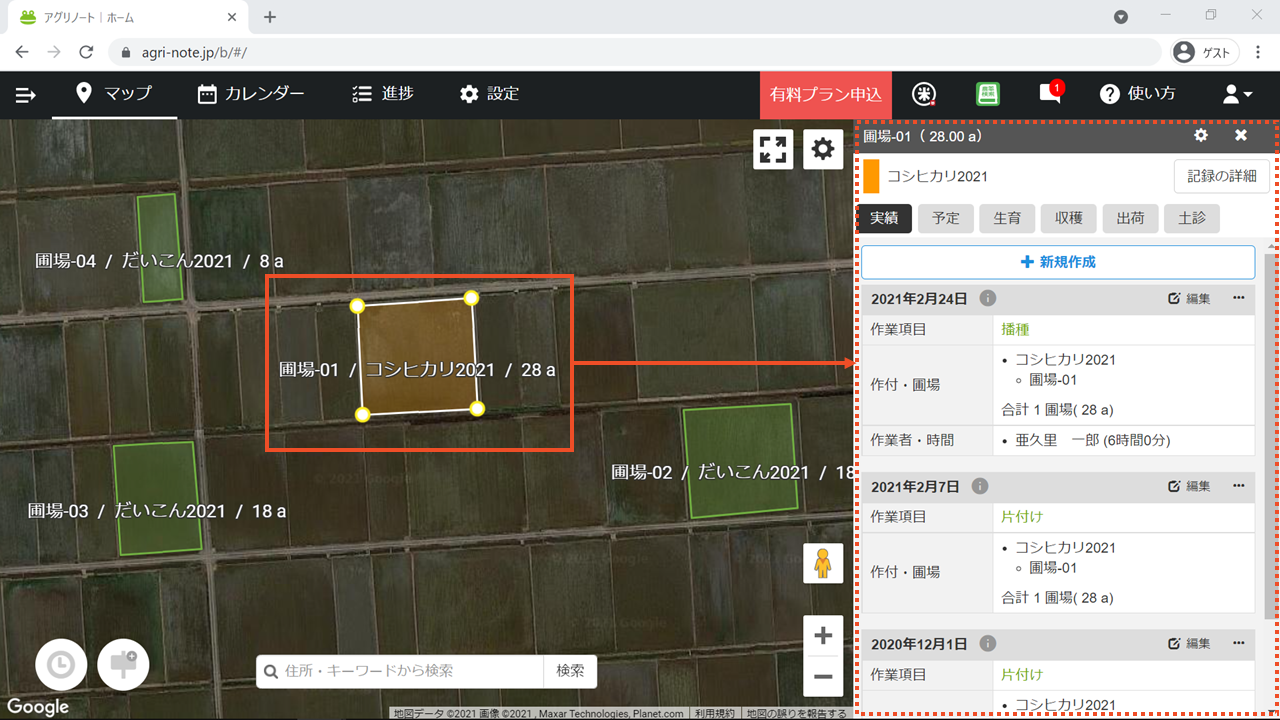Click the 記録の詳細 button
Viewport: 1280px width, 720px height.
pyautogui.click(x=1221, y=176)
